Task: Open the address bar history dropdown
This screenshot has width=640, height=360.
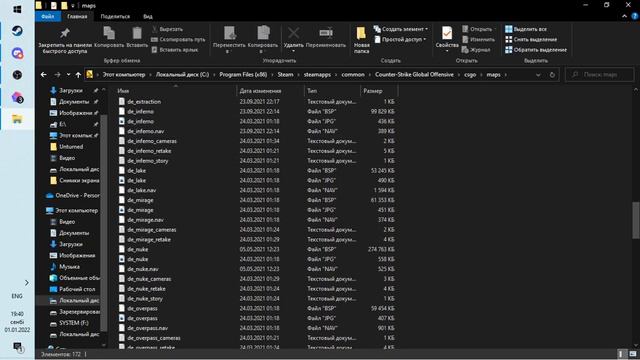Action: coord(538,75)
